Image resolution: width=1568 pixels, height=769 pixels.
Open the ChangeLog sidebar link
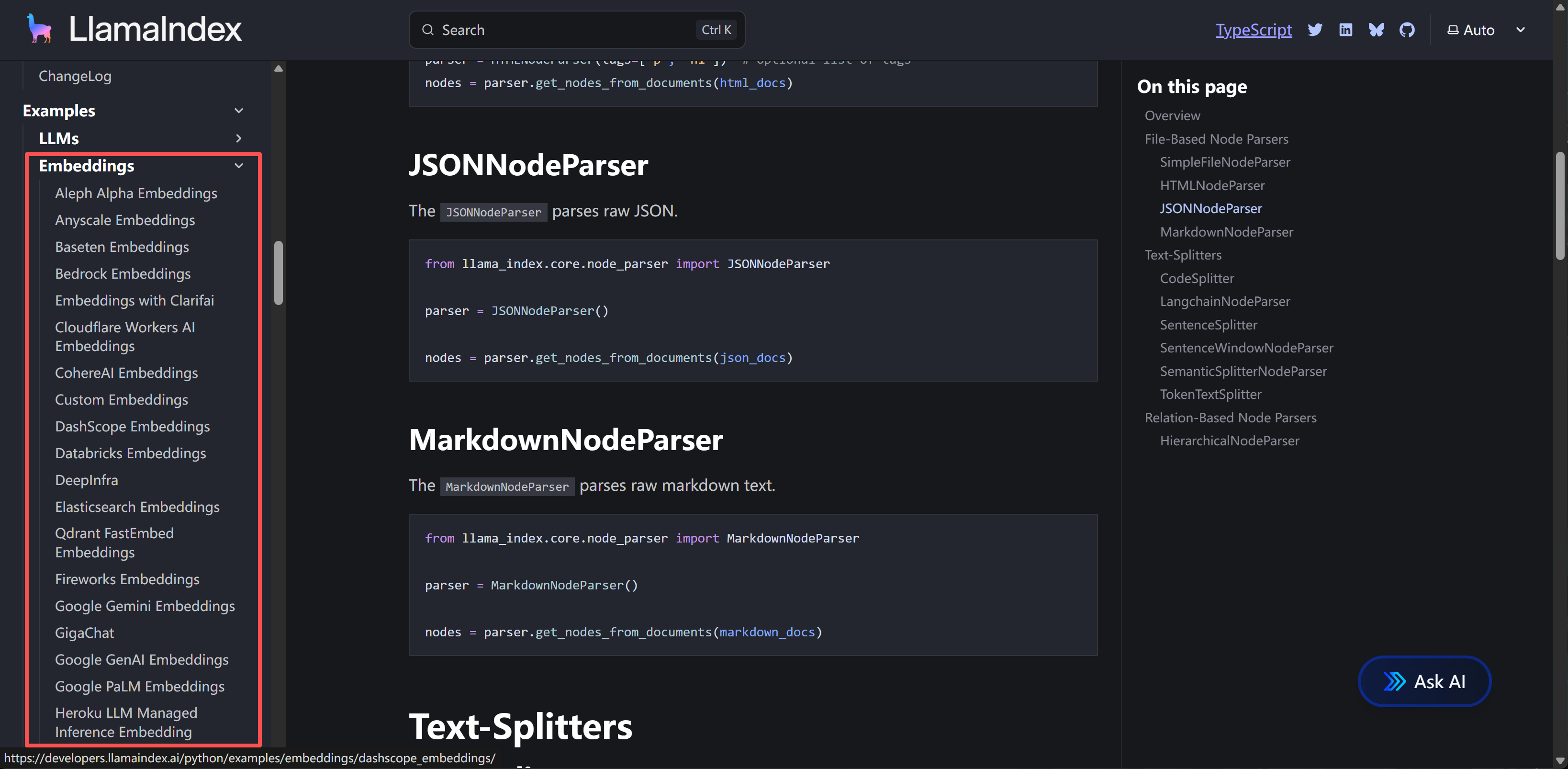tap(75, 76)
